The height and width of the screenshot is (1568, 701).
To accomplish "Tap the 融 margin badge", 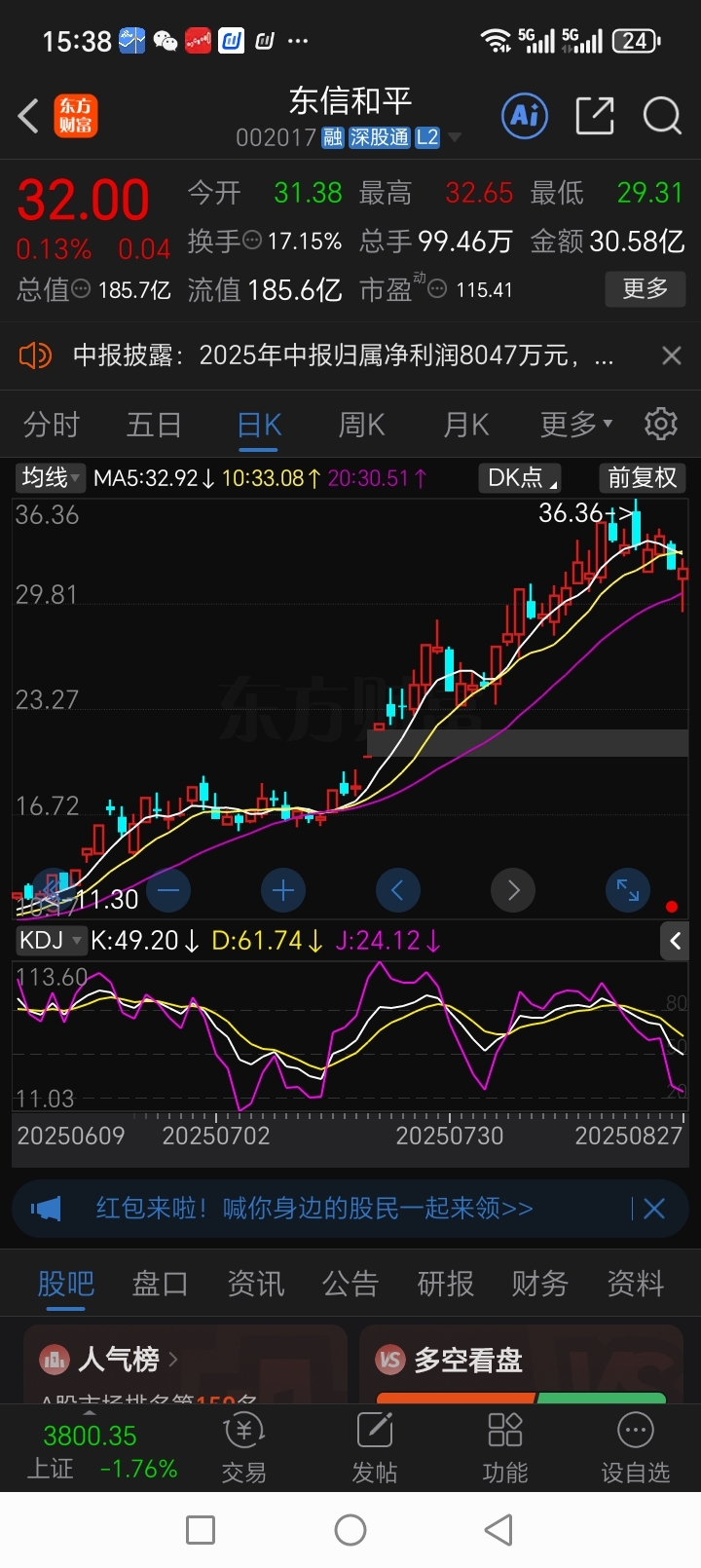I will coord(333,137).
